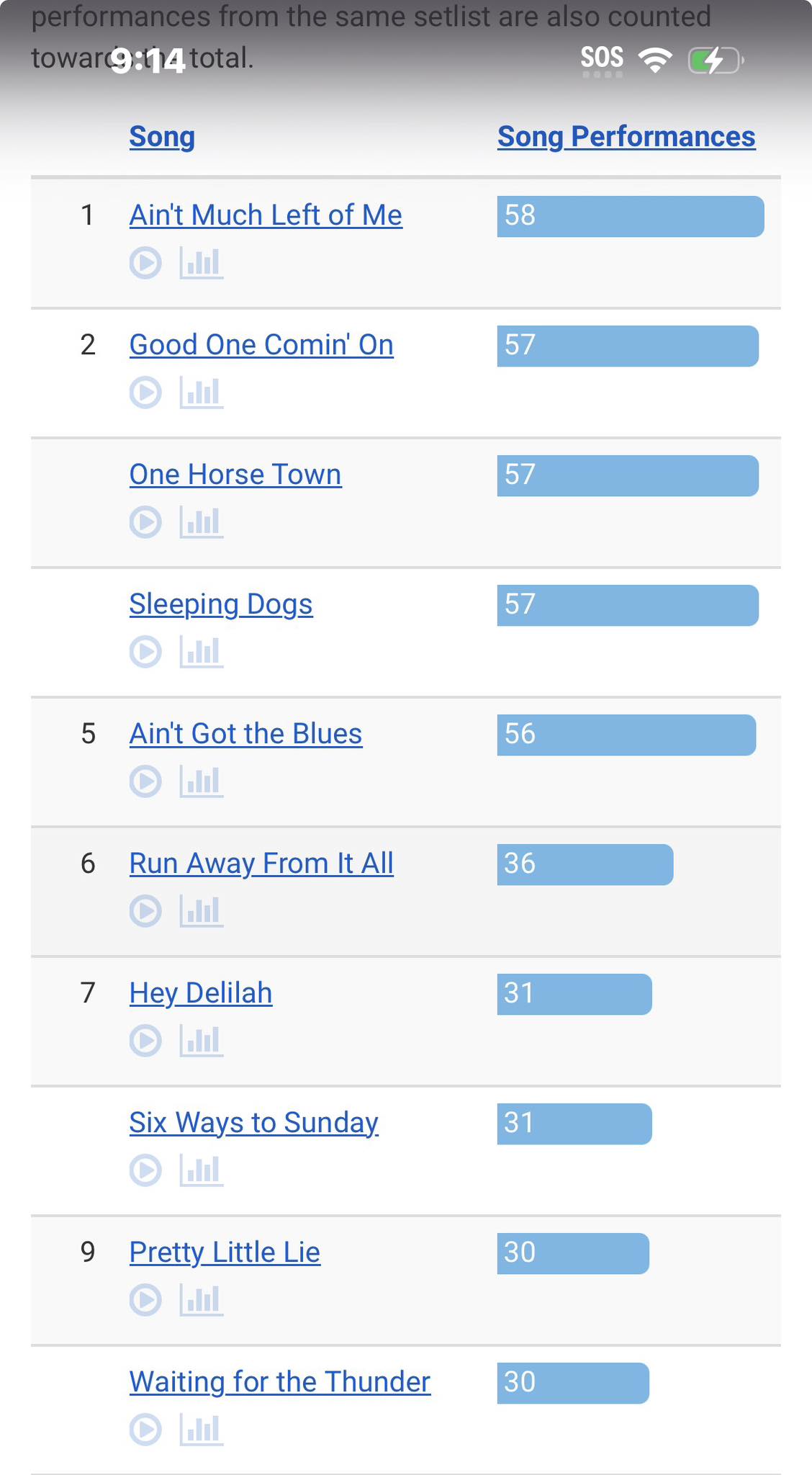Tap the battery charging status icon
The height and width of the screenshot is (1475, 812).
click(x=716, y=60)
